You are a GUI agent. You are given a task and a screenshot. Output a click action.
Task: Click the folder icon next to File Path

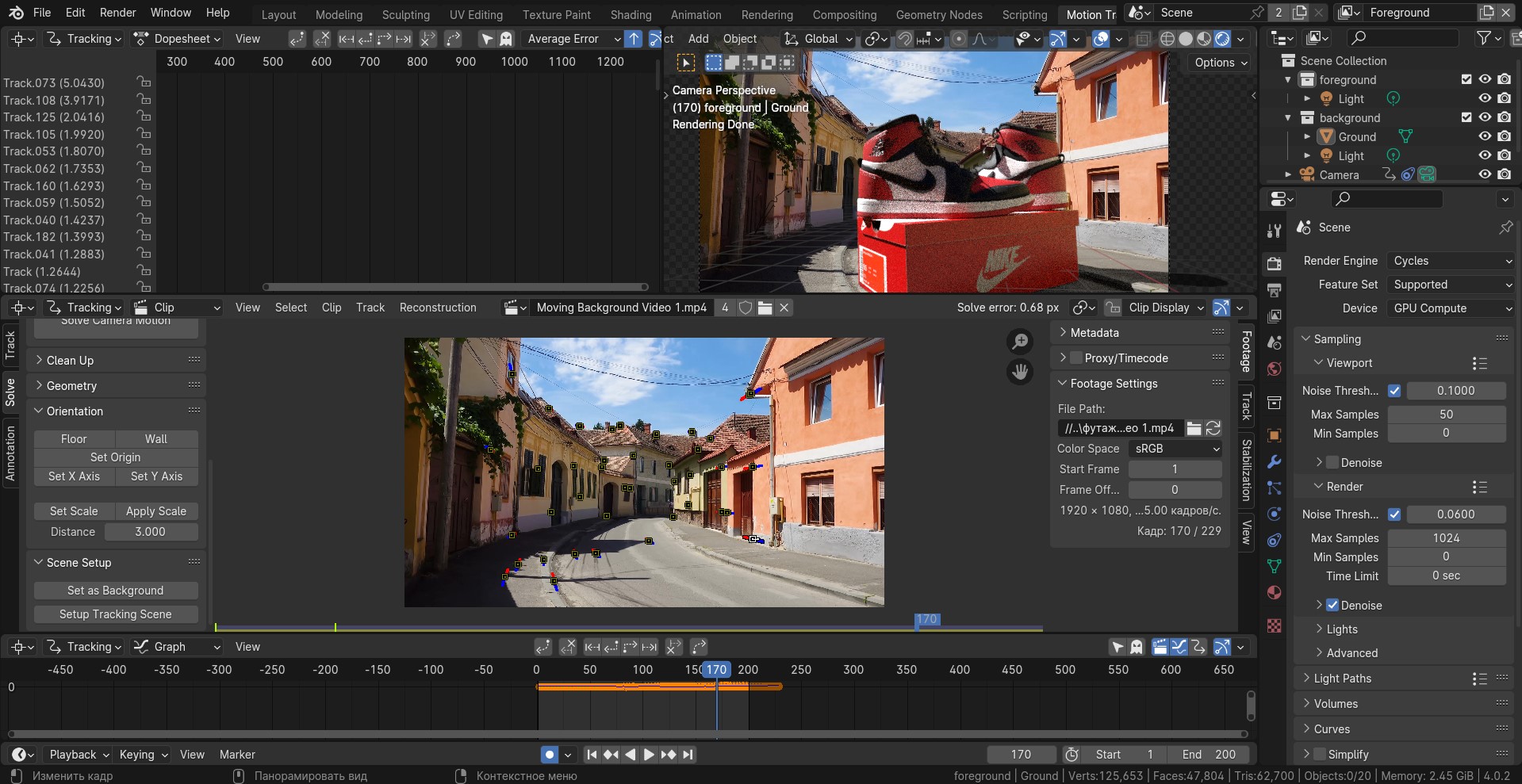[x=1194, y=428]
